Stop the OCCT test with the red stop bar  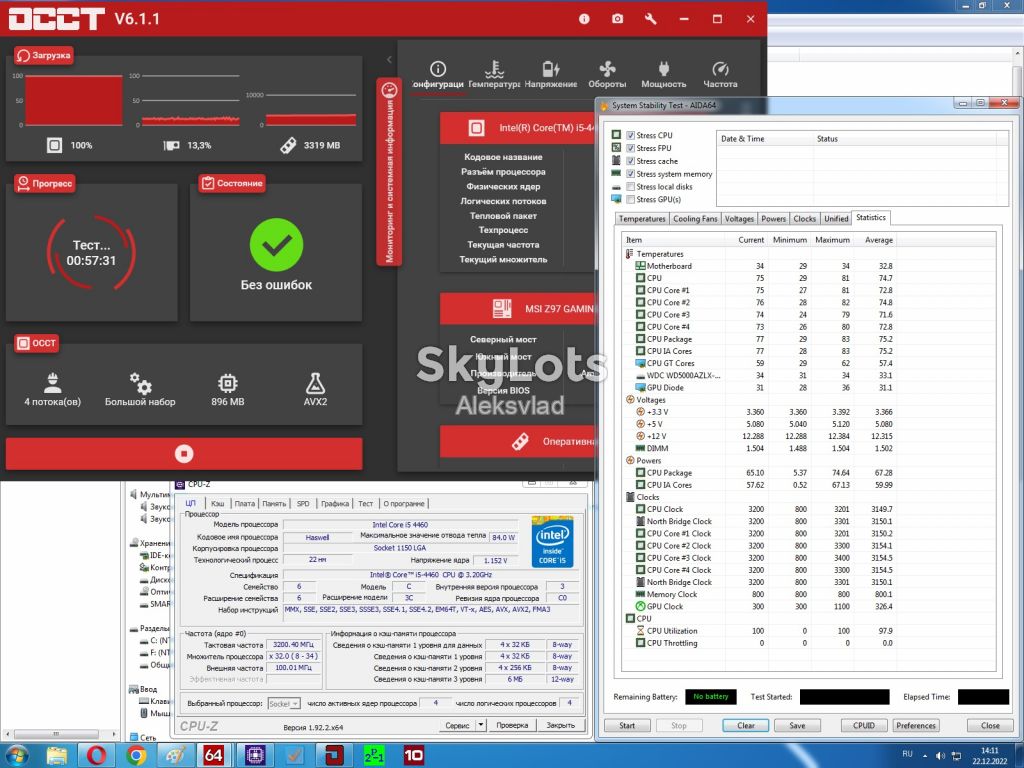pyautogui.click(x=184, y=453)
